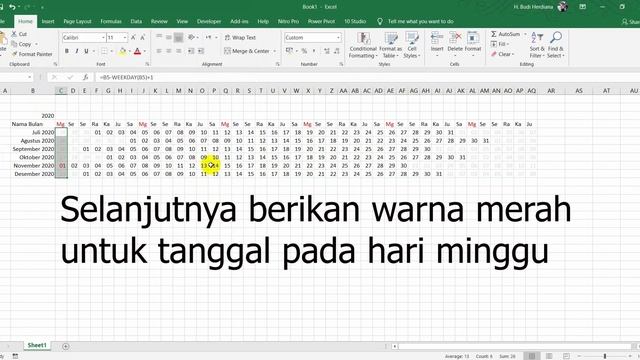Apply the red Font Color button
The height and width of the screenshot is (360, 640).
138,51
